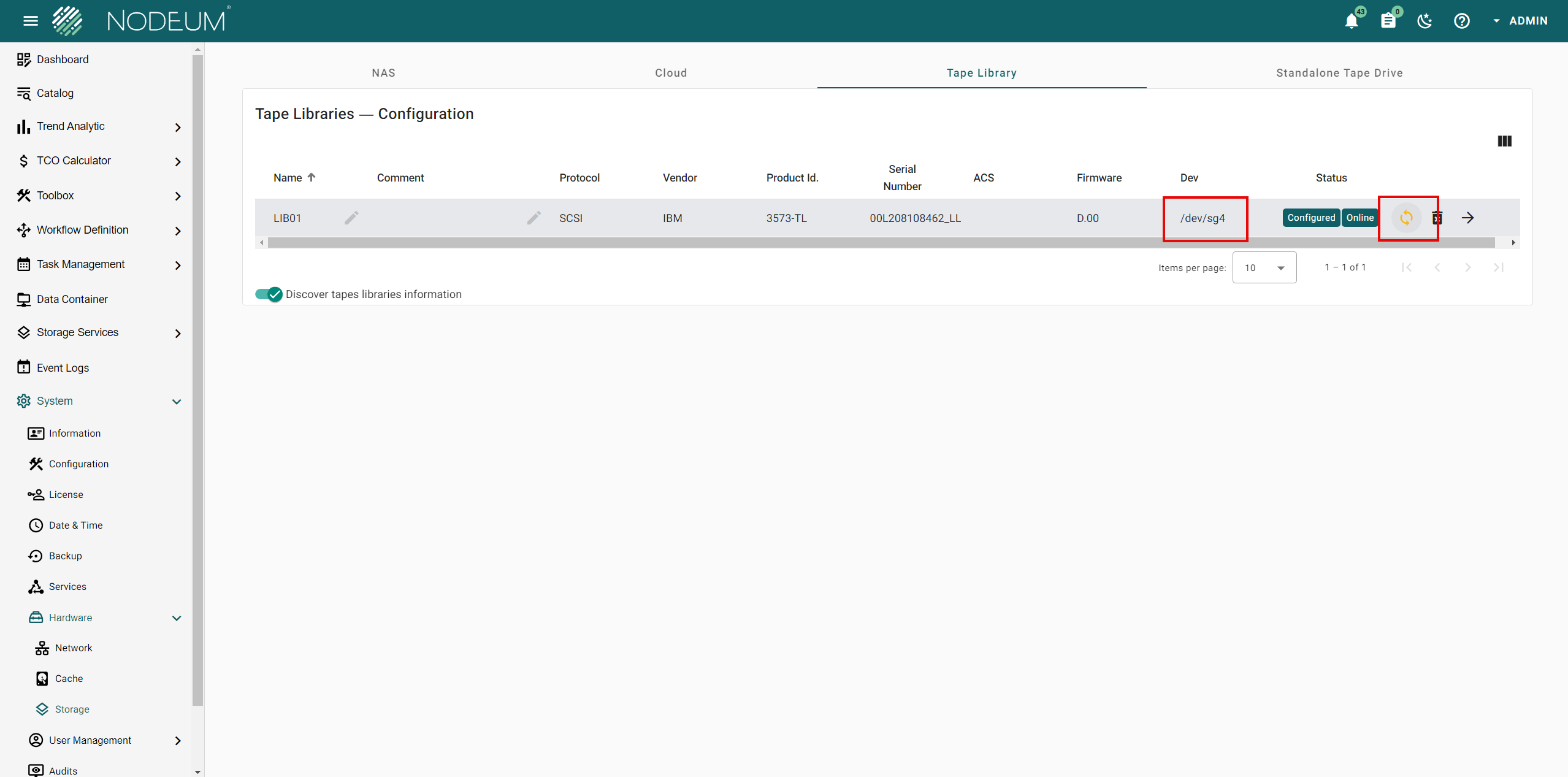Toggle dark mode moon icon

(1425, 21)
